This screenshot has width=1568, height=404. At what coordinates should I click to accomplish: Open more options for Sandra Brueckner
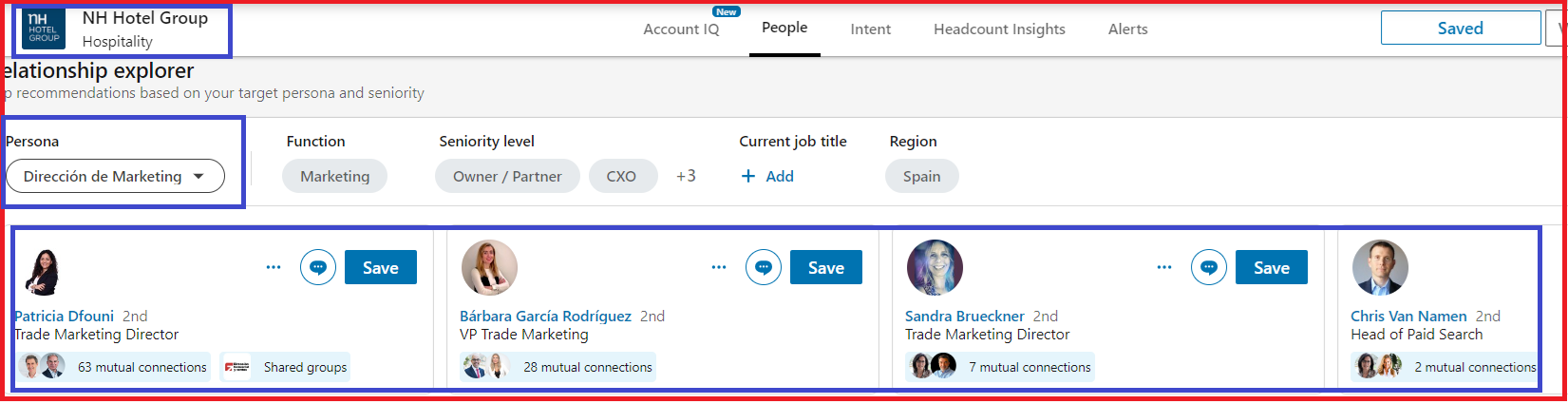1164,268
